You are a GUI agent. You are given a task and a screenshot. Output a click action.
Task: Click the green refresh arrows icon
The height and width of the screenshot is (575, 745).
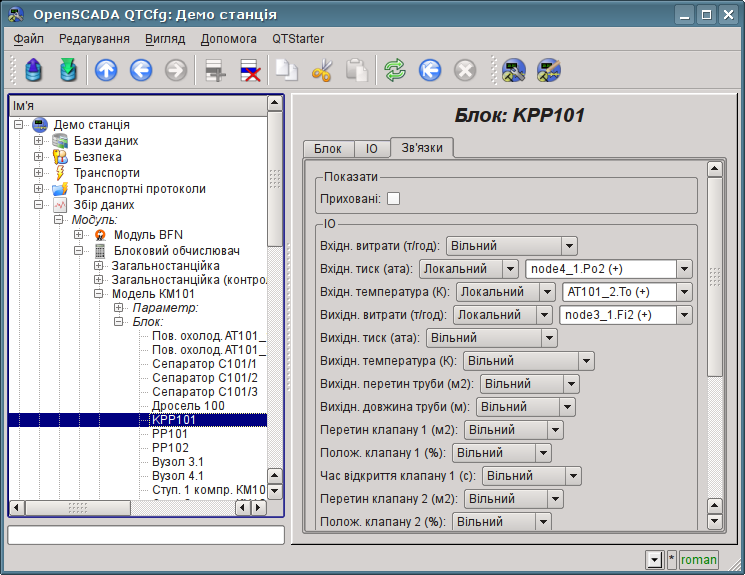click(x=396, y=70)
